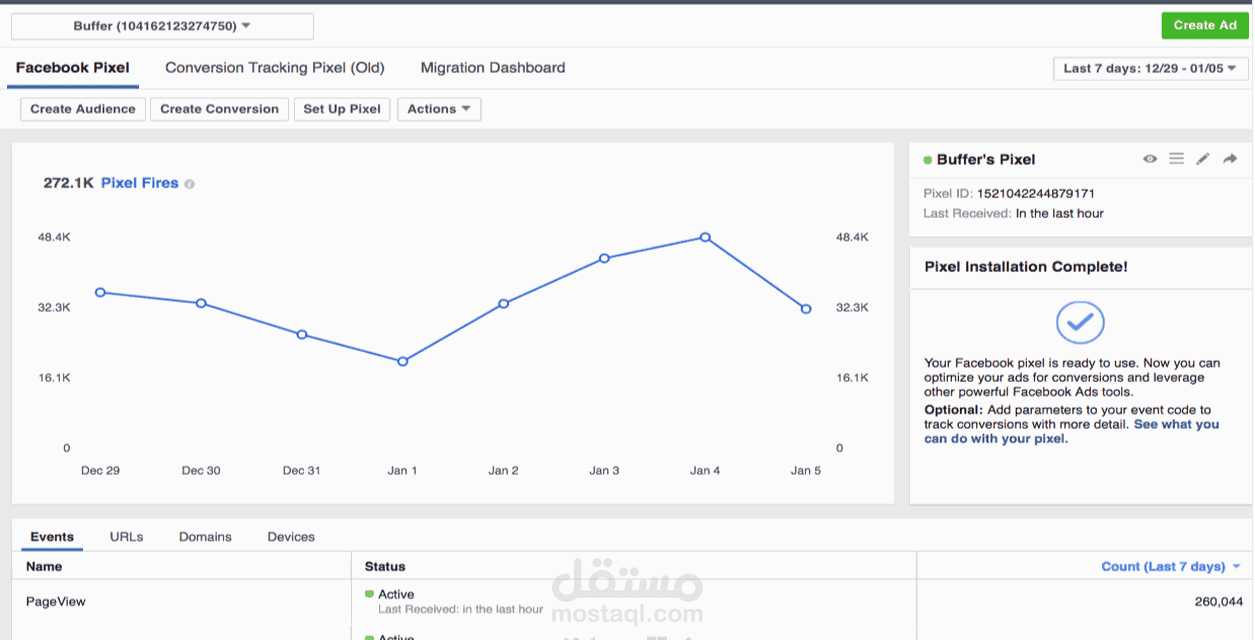Click the blue checkmark circle icon
This screenshot has height=640, width=1255.
tap(1080, 323)
